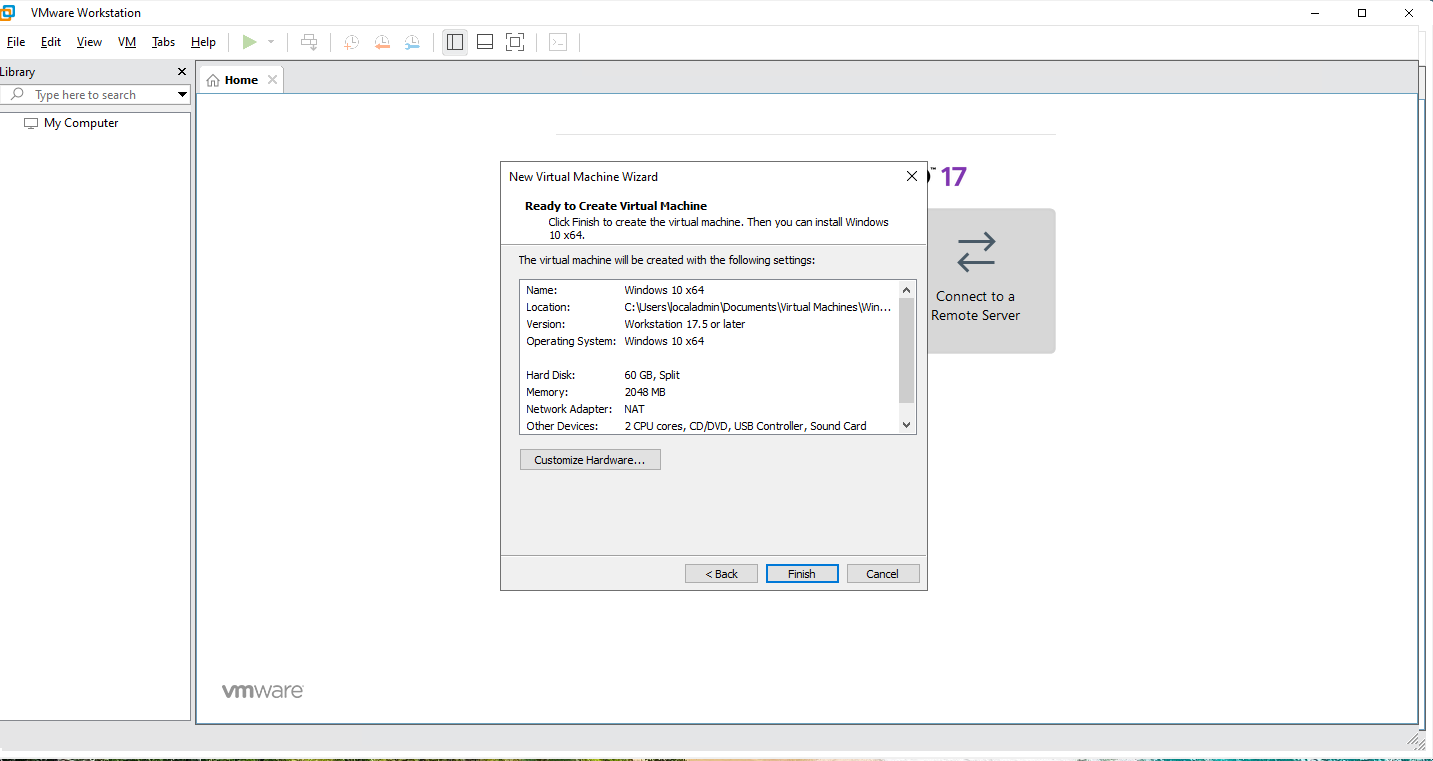Toggle the thumbnail bar view icon

pyautogui.click(x=485, y=42)
